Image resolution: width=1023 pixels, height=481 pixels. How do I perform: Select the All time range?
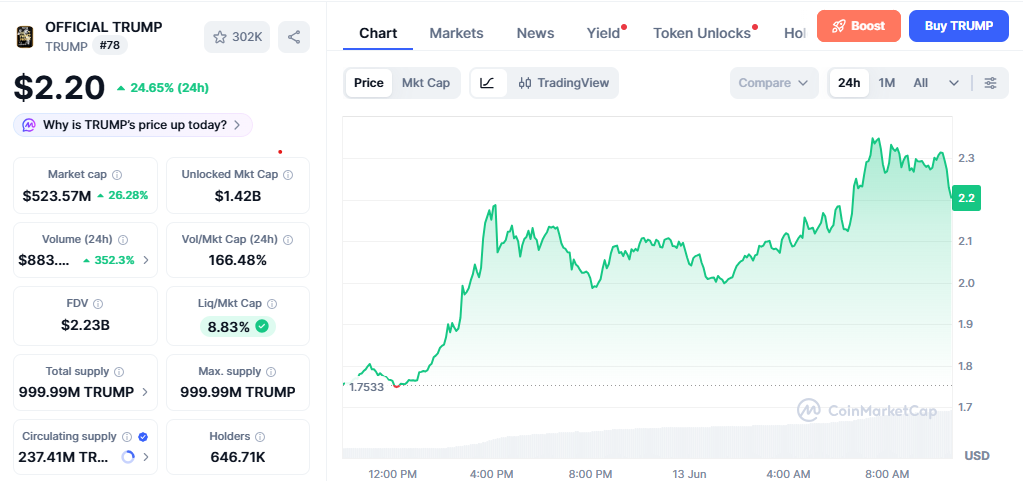[x=921, y=83]
